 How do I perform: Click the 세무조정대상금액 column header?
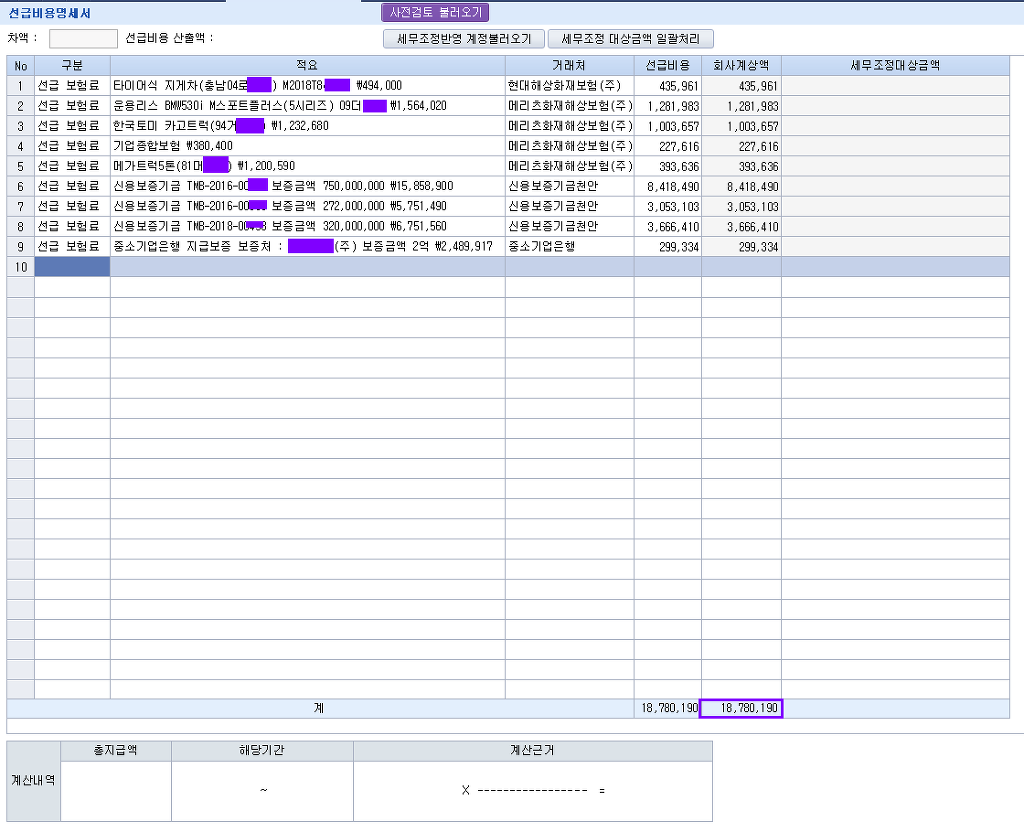(x=895, y=65)
